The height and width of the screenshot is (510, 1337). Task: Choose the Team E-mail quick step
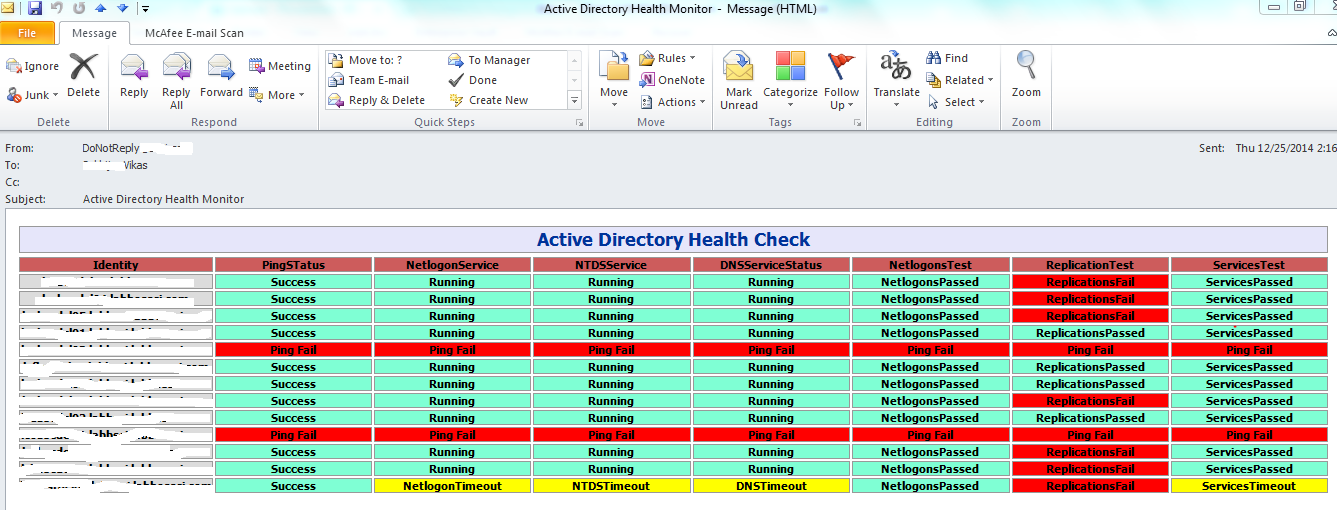(369, 80)
